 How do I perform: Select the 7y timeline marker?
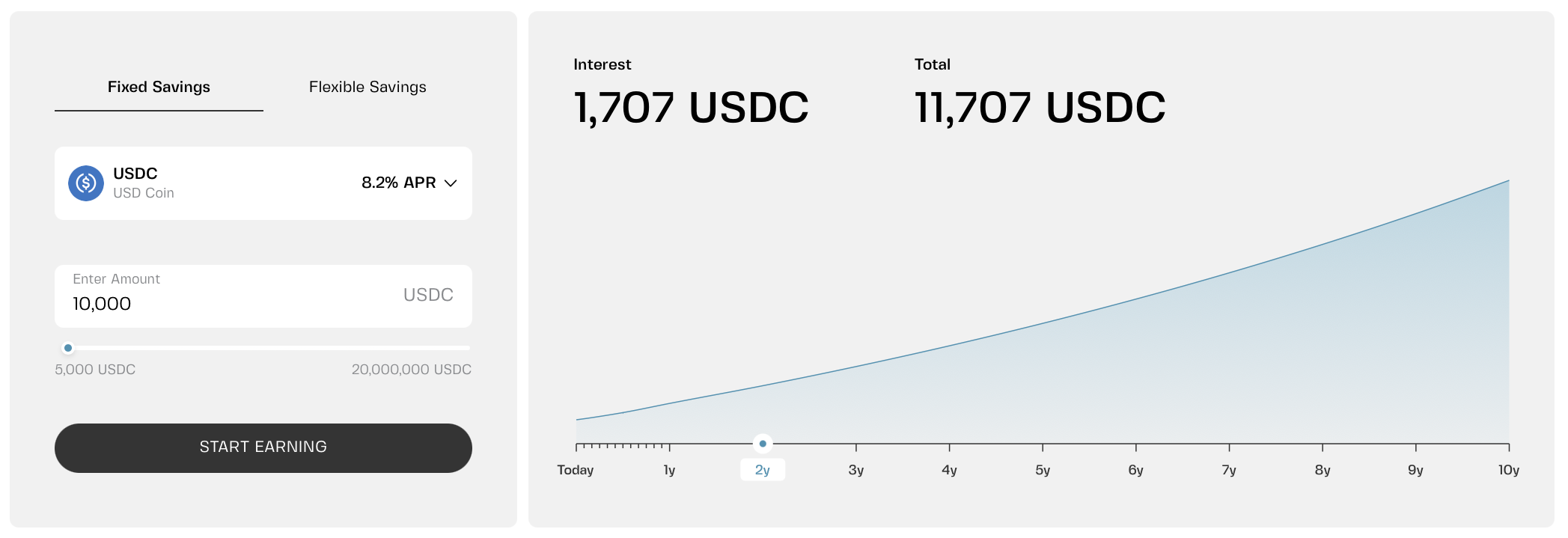point(1229,469)
